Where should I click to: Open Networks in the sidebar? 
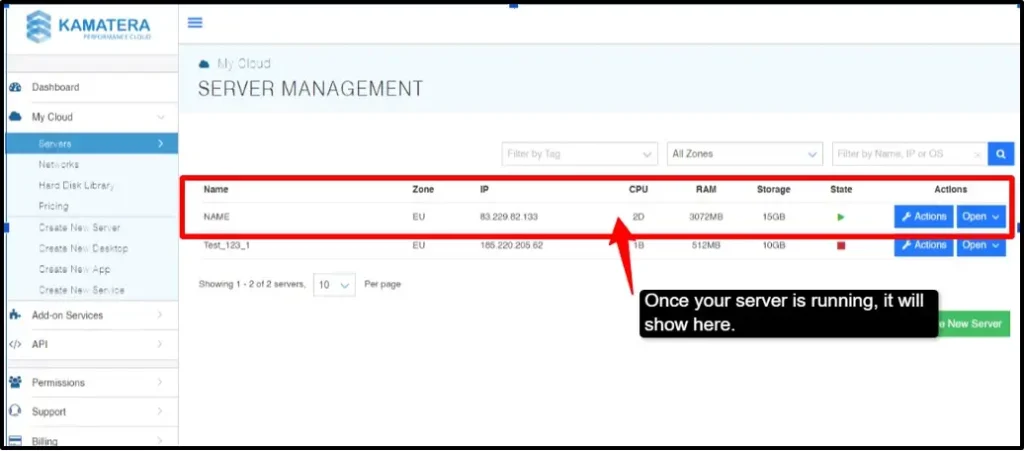59,164
